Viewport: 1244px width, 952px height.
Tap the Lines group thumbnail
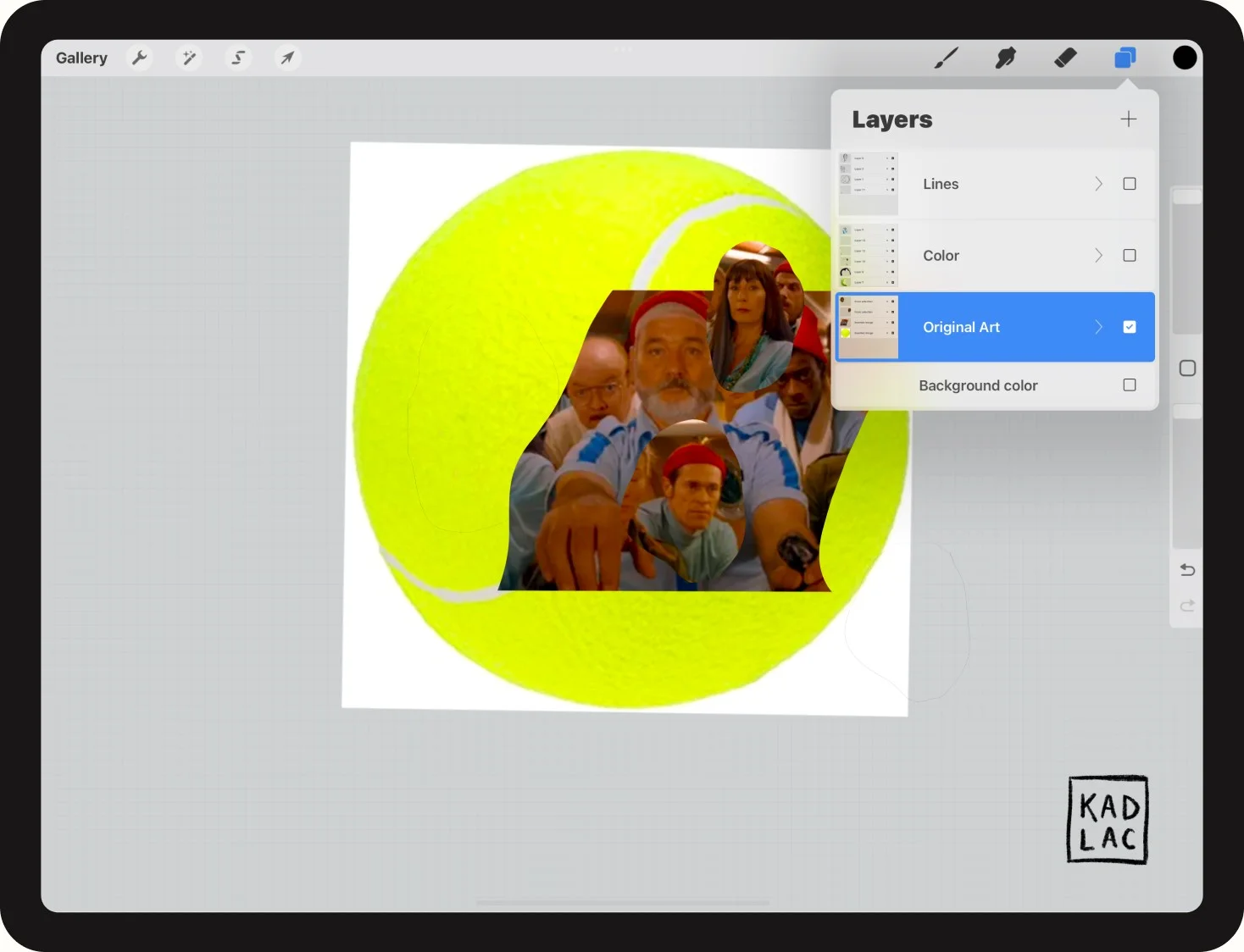point(868,184)
